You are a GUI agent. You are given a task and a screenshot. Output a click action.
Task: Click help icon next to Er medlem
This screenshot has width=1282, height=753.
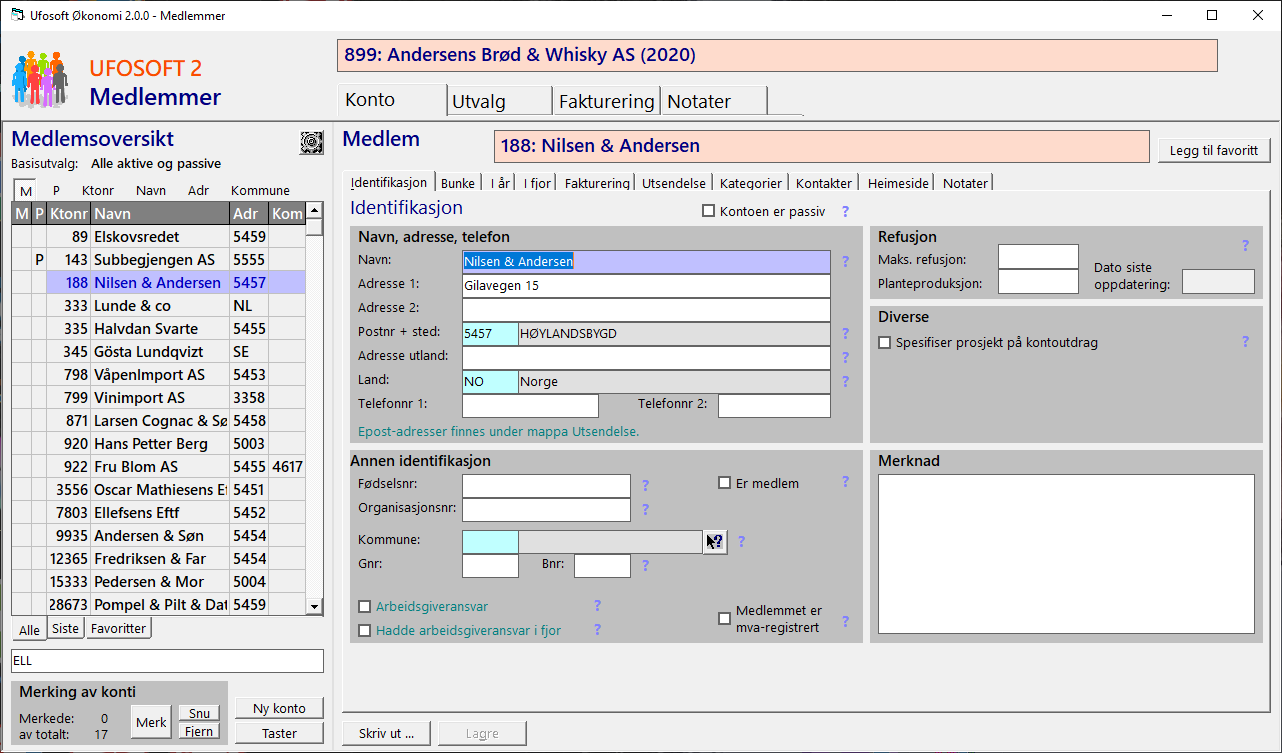tap(845, 481)
